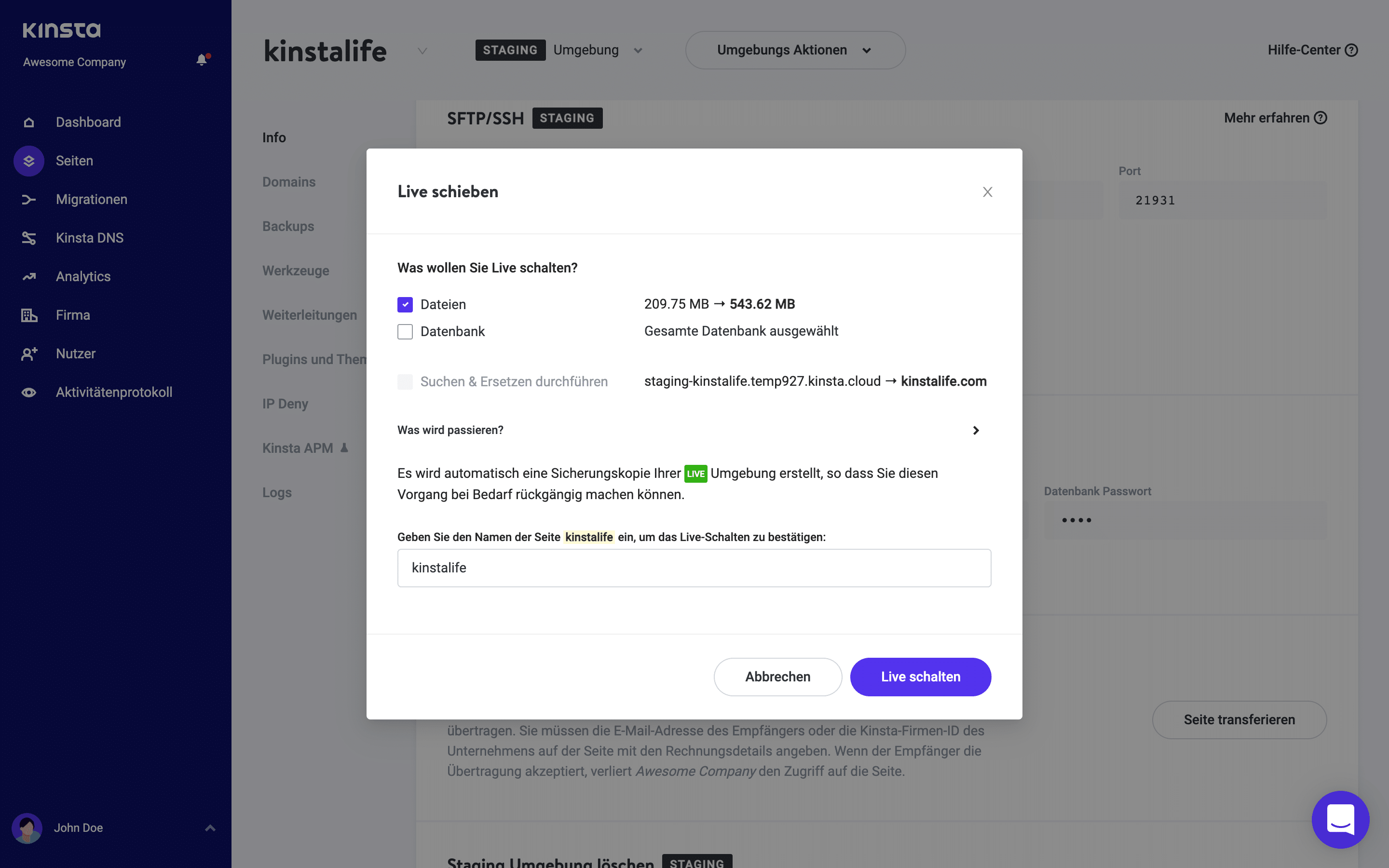Open the Nutzer section
Image resolution: width=1389 pixels, height=868 pixels.
click(75, 353)
